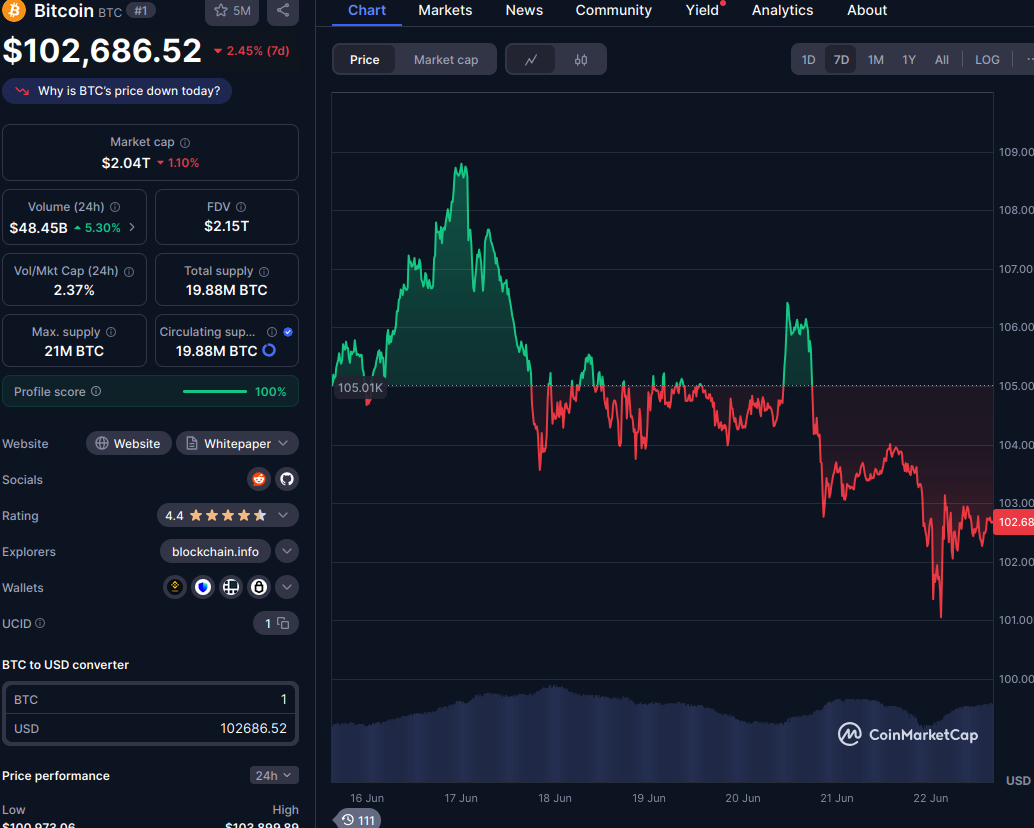Open Circulating supply info icon

tap(272, 332)
